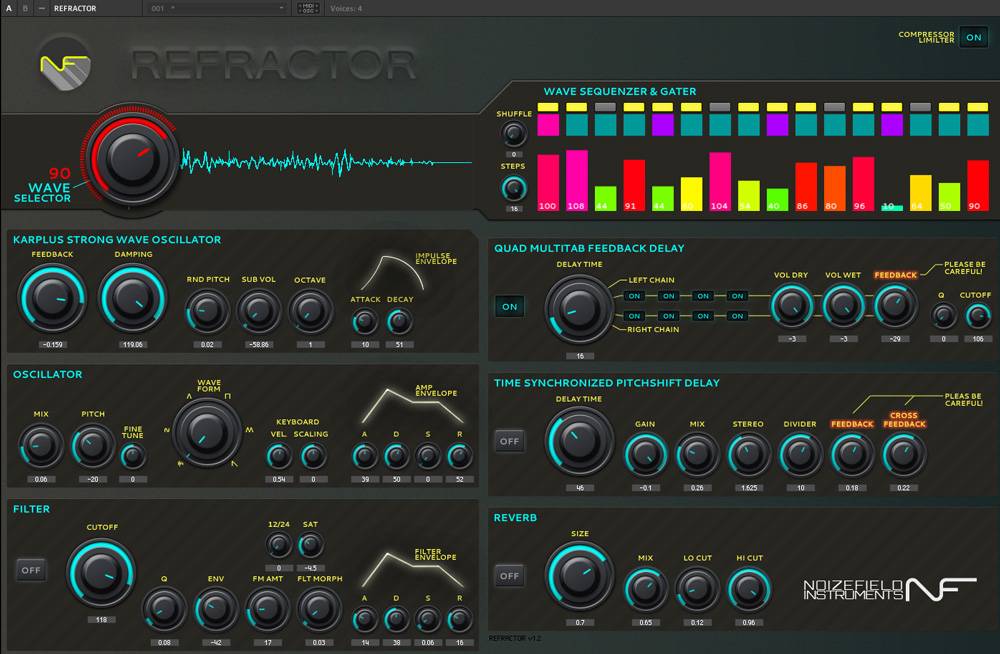Click the Shuffle knob
The height and width of the screenshot is (654, 1000).
[513, 134]
